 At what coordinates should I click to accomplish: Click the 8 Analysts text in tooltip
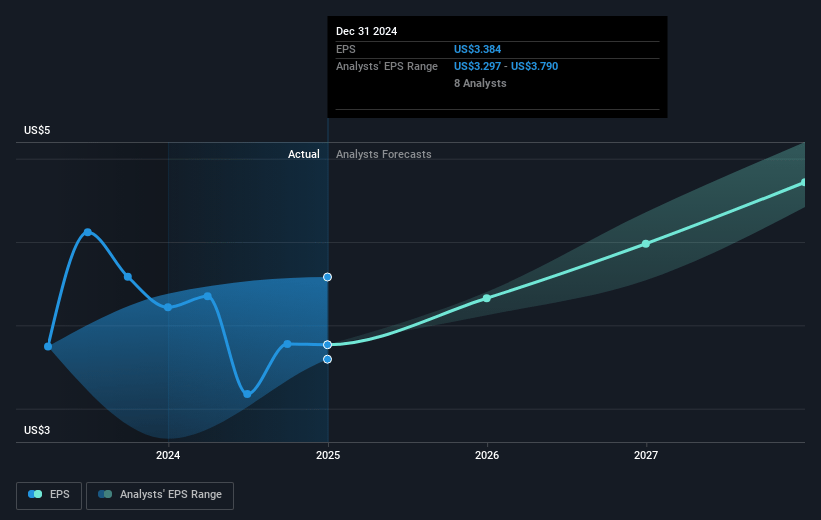coord(480,83)
